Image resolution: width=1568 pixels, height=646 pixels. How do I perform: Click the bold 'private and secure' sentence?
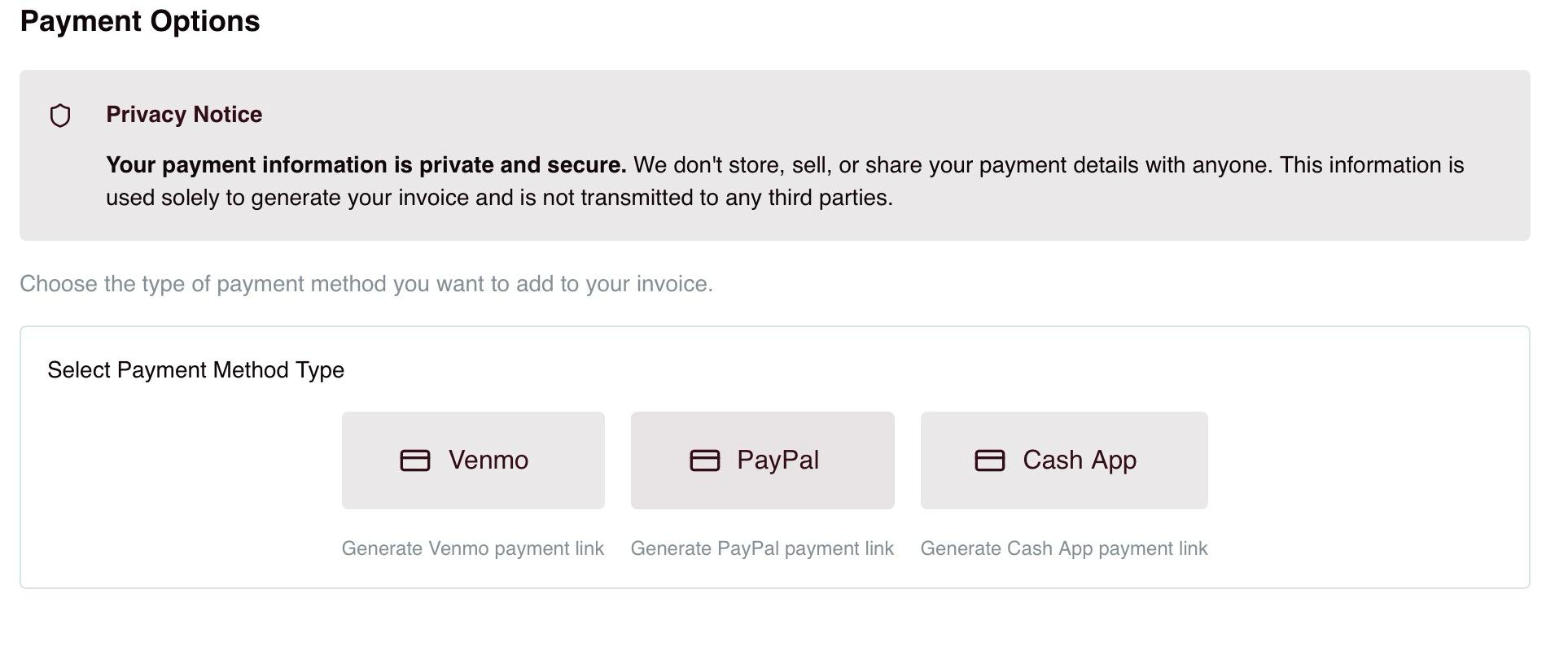366,165
